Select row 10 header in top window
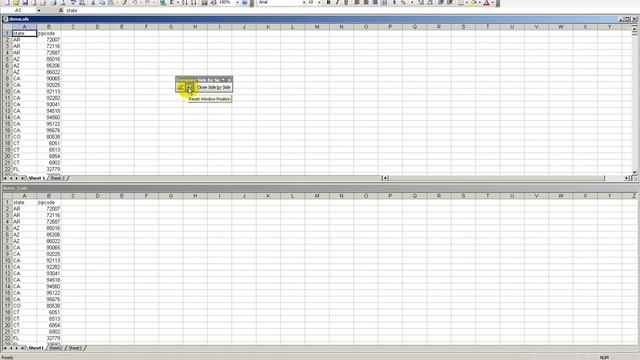640x360 pixels. pos(7,91)
